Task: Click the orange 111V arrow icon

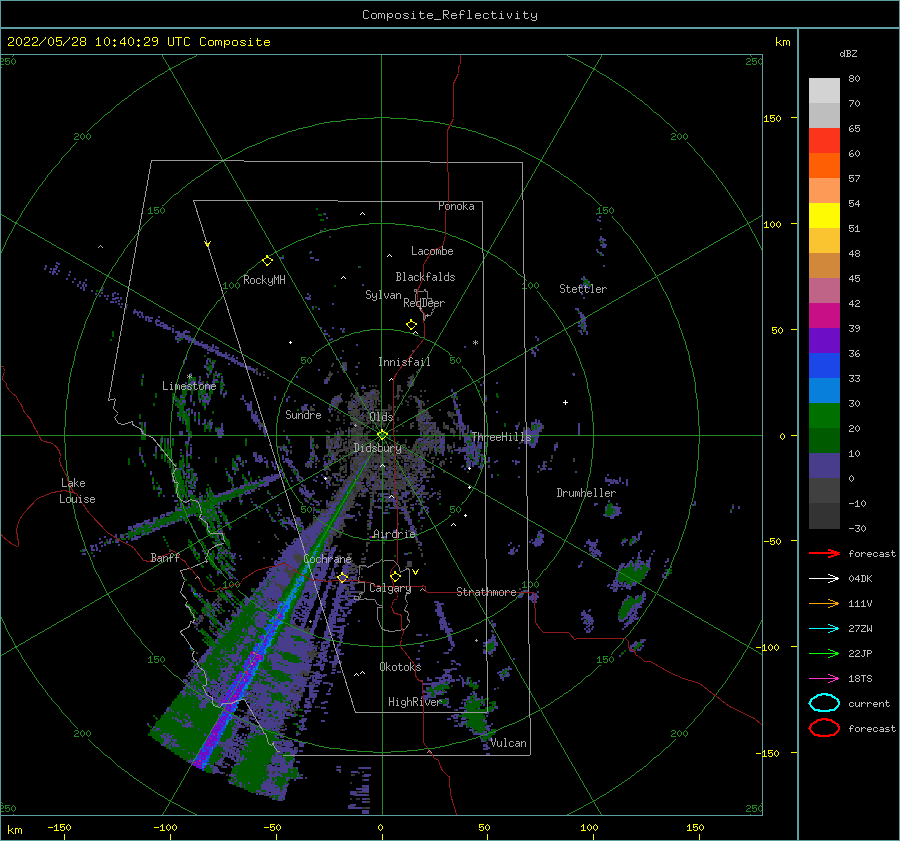Action: (824, 603)
